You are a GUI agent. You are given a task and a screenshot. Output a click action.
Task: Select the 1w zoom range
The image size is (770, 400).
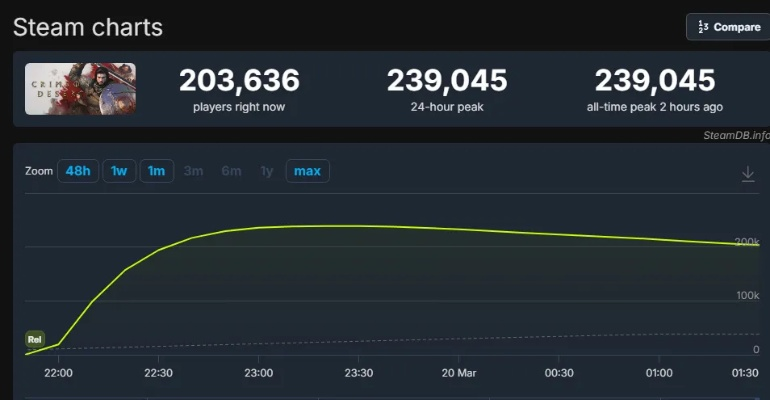[x=119, y=171]
